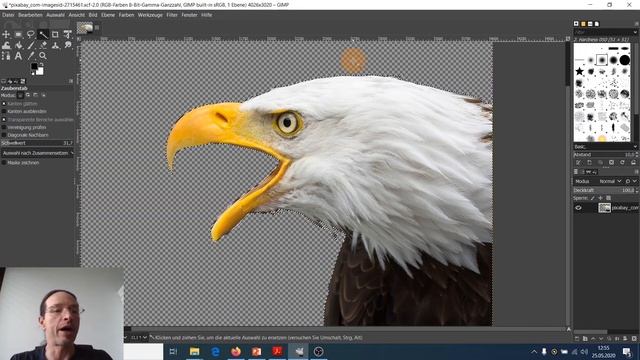Open the Werkzeuge menu

click(x=150, y=15)
